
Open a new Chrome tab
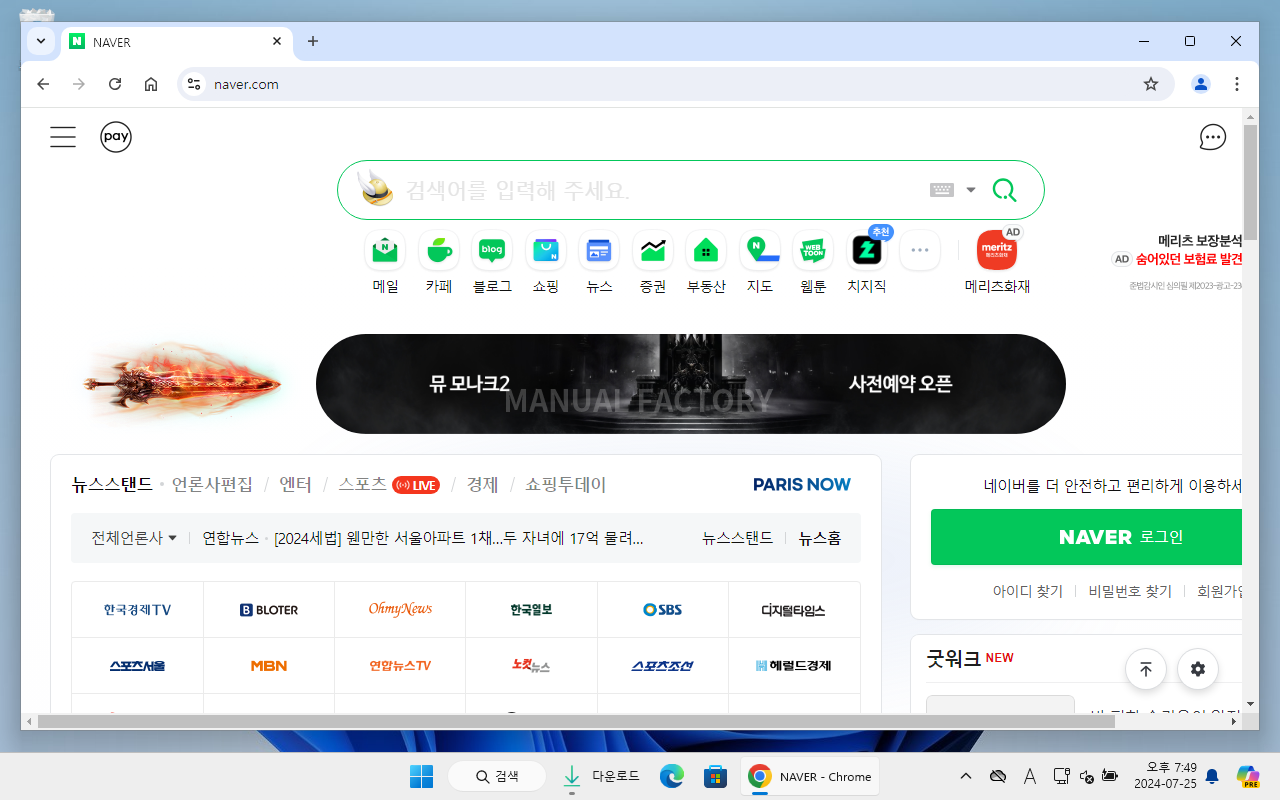pyautogui.click(x=313, y=41)
